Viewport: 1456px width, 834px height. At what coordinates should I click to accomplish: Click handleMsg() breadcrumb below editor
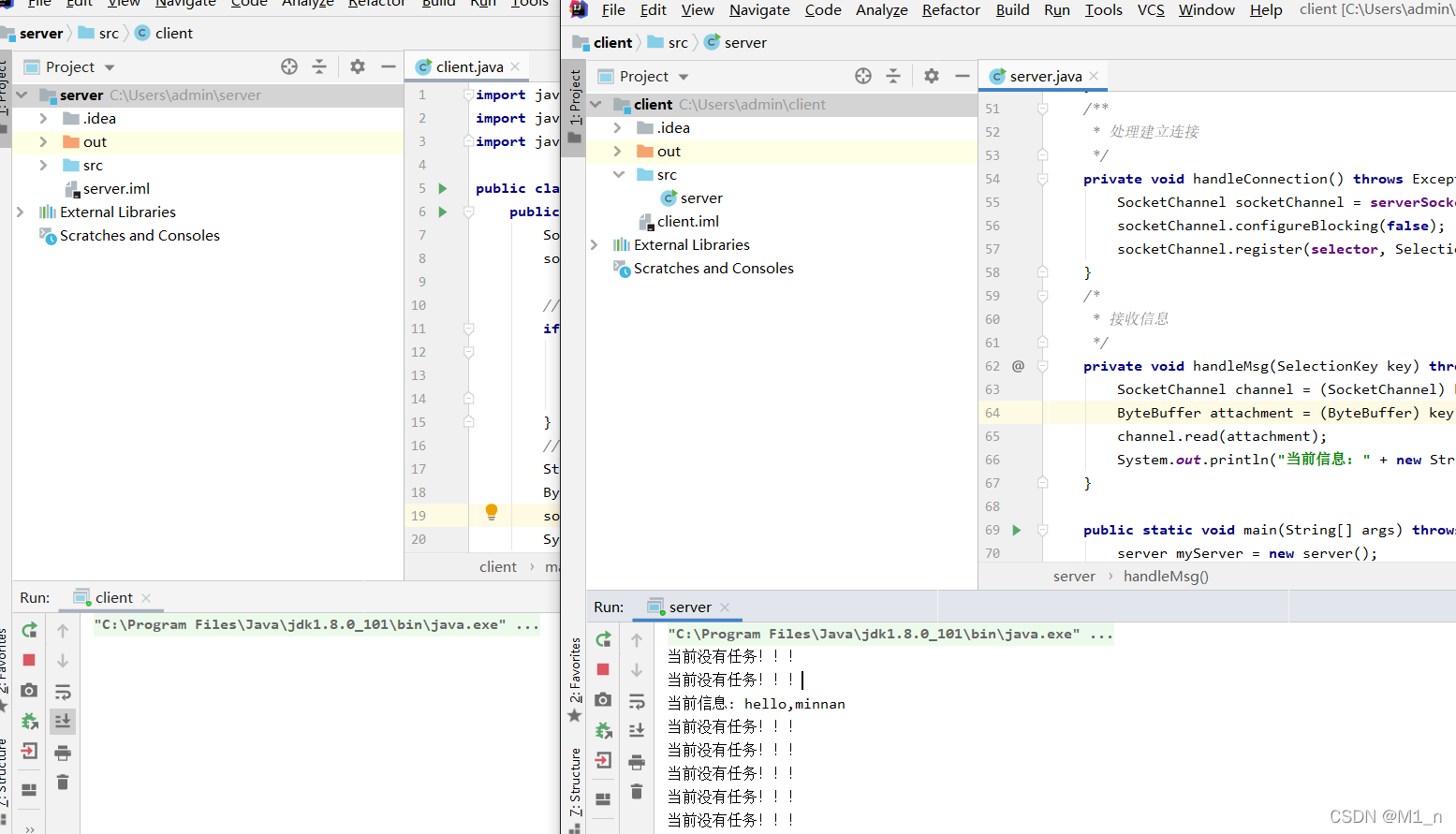tap(1166, 576)
